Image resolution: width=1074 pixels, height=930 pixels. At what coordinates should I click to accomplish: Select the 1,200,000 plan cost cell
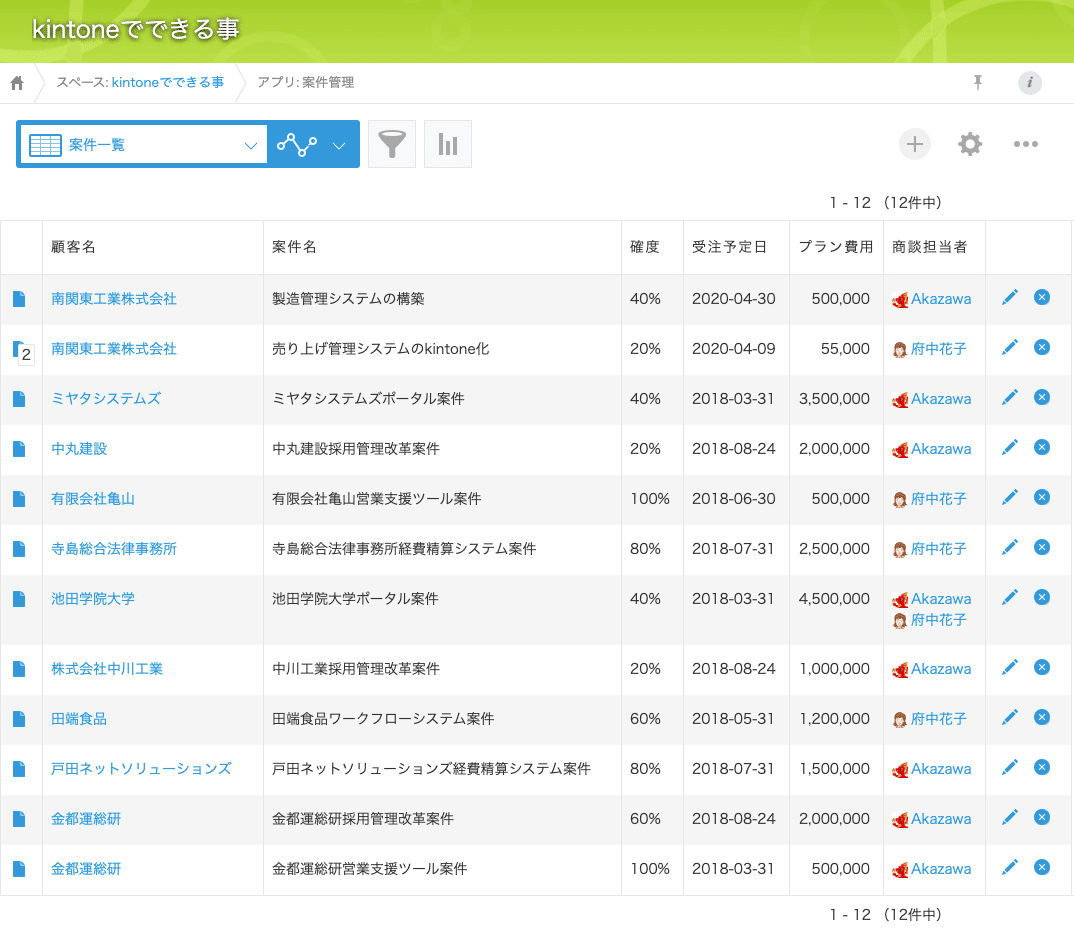click(x=834, y=719)
